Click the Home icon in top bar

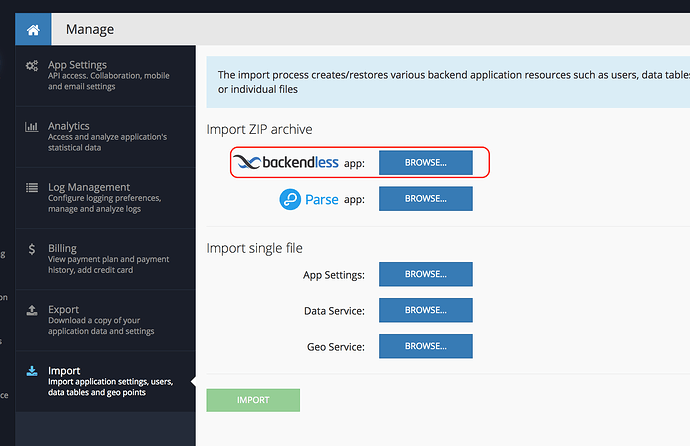click(33, 29)
